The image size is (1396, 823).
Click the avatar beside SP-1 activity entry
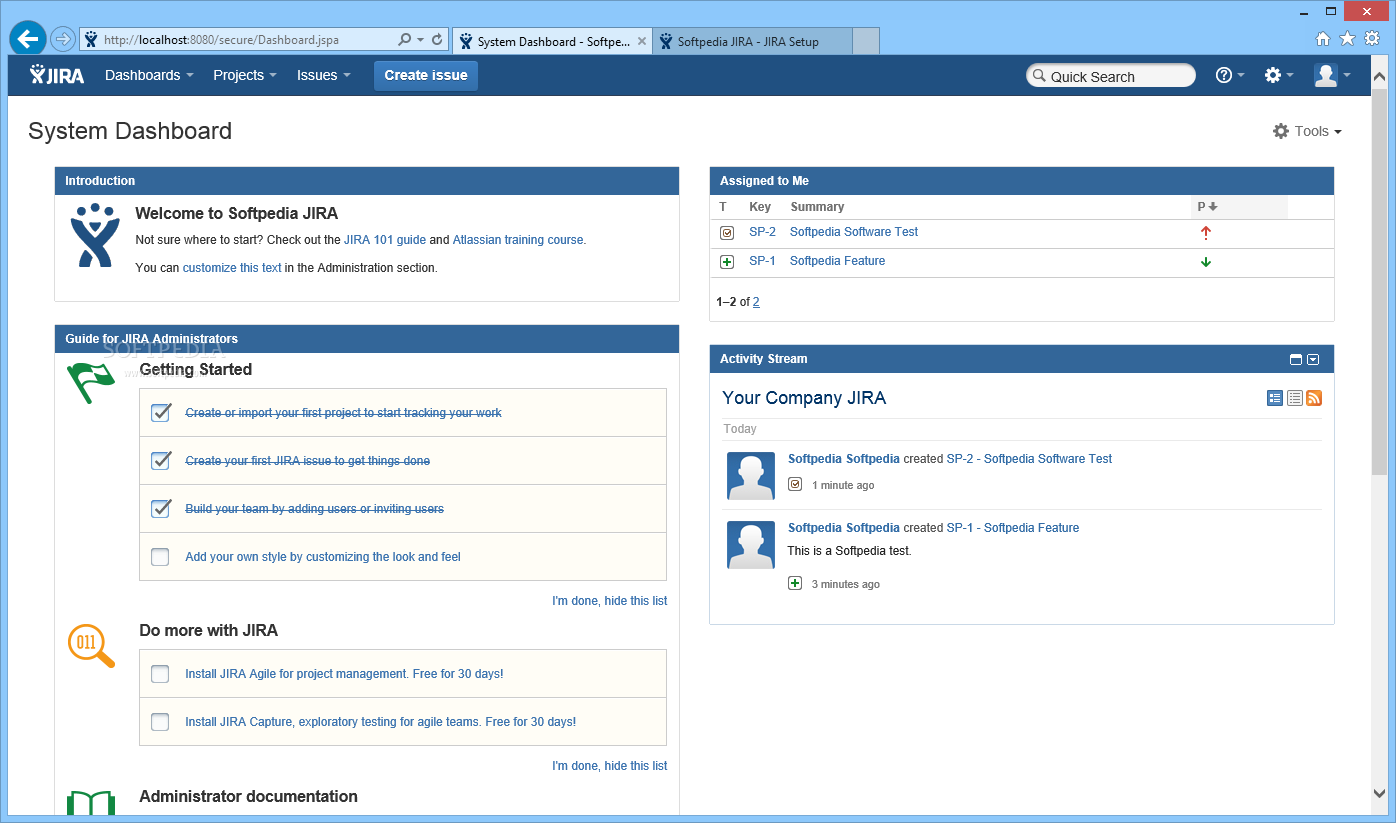[751, 545]
